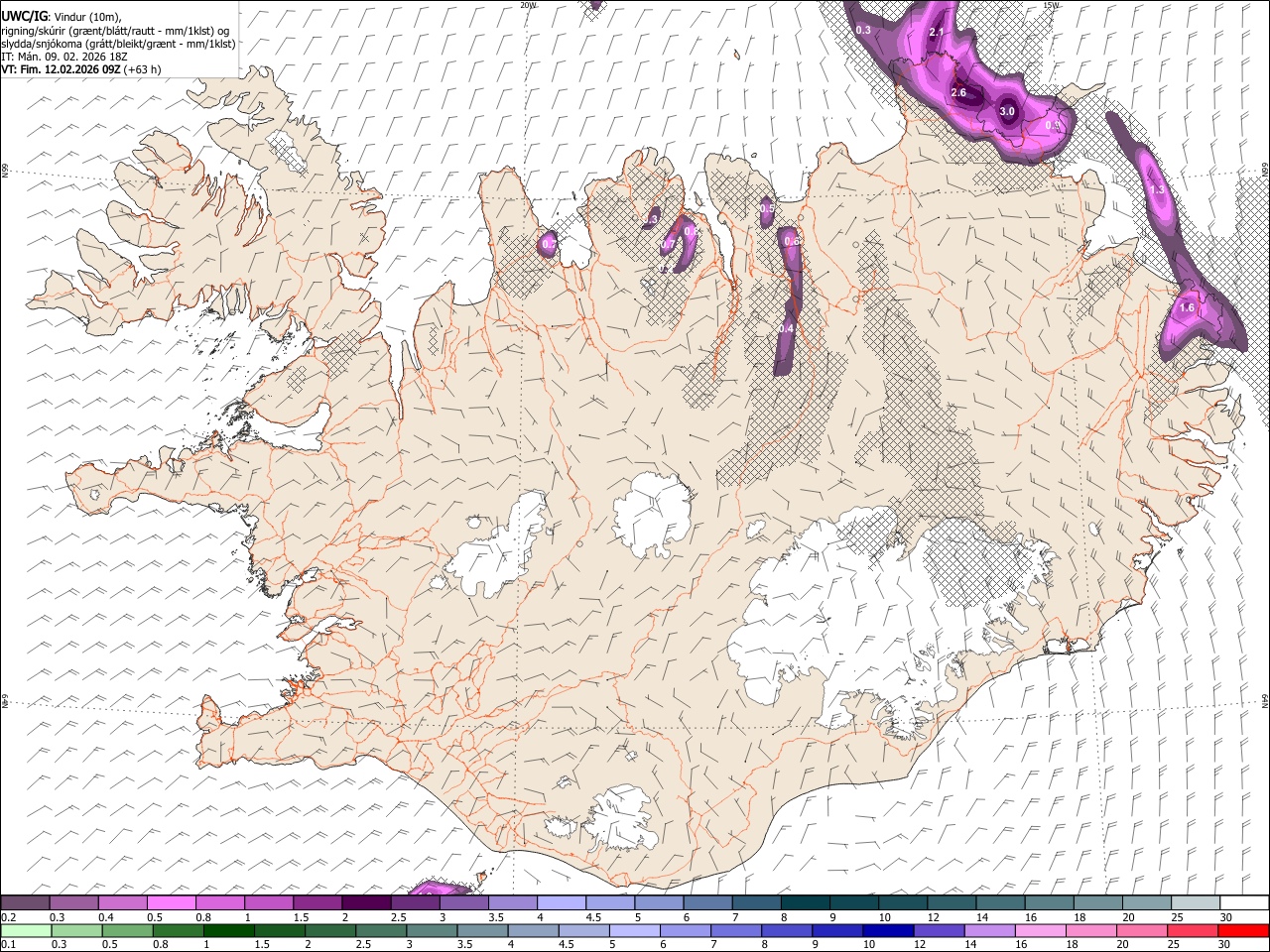Click the first purple-grey swatch above the 0.2 label

click(x=25, y=902)
